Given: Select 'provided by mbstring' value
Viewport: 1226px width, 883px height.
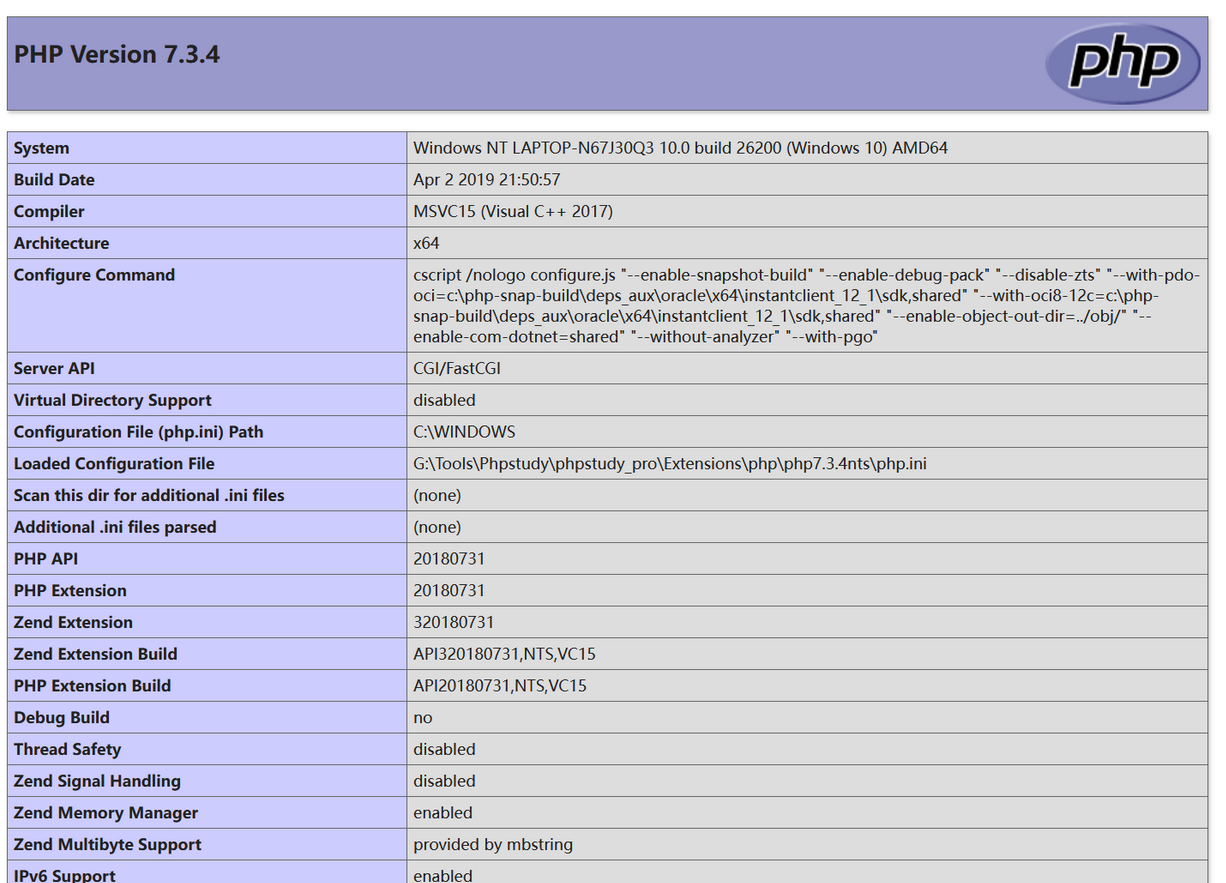Looking at the screenshot, I should [493, 845].
